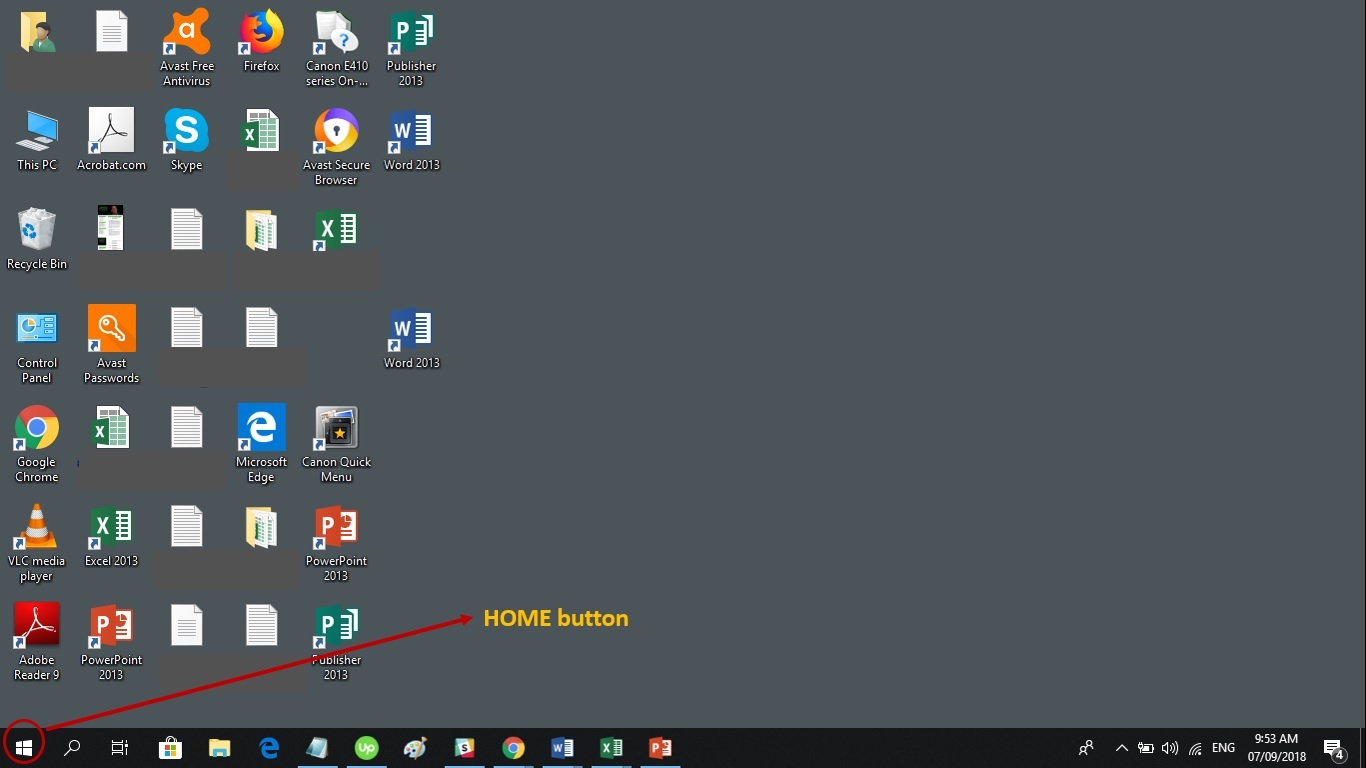1366x768 pixels.
Task: Click the ENG language indicator
Action: pyautogui.click(x=1223, y=748)
